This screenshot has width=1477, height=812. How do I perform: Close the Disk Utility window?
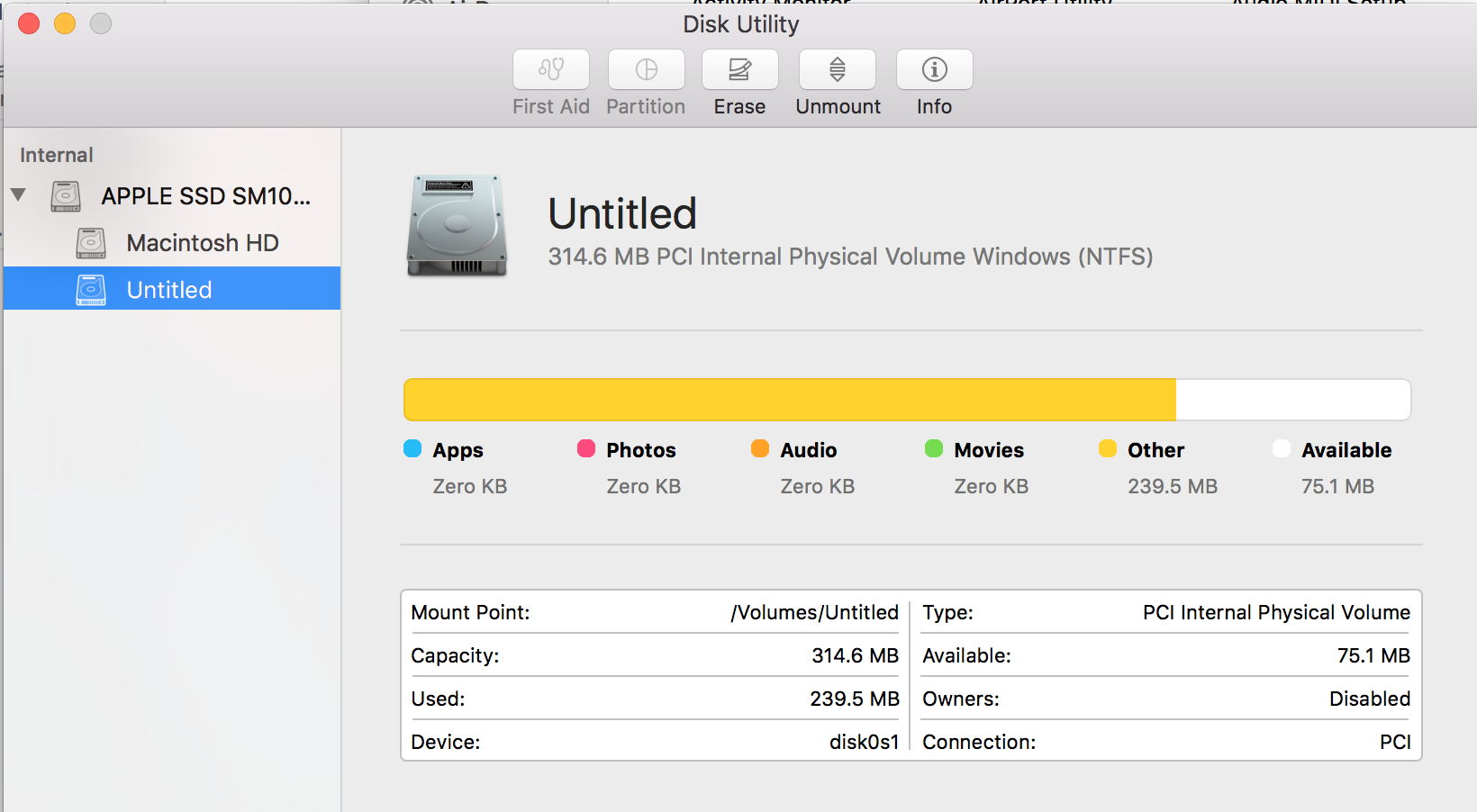coord(29,23)
